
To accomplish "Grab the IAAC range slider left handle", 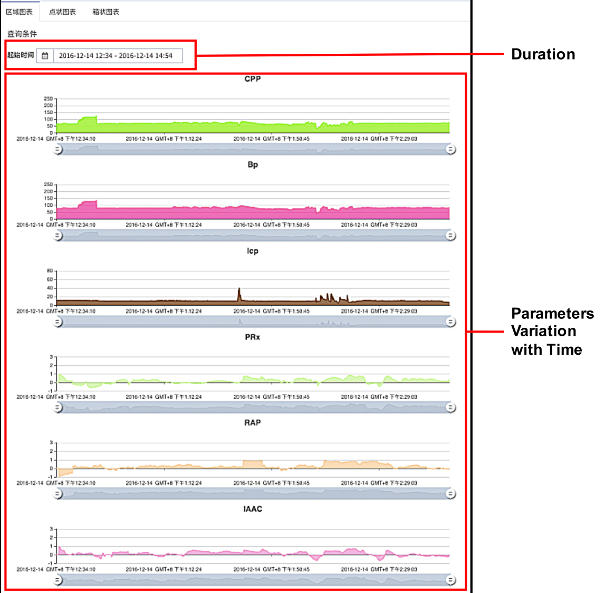I will click(x=58, y=580).
